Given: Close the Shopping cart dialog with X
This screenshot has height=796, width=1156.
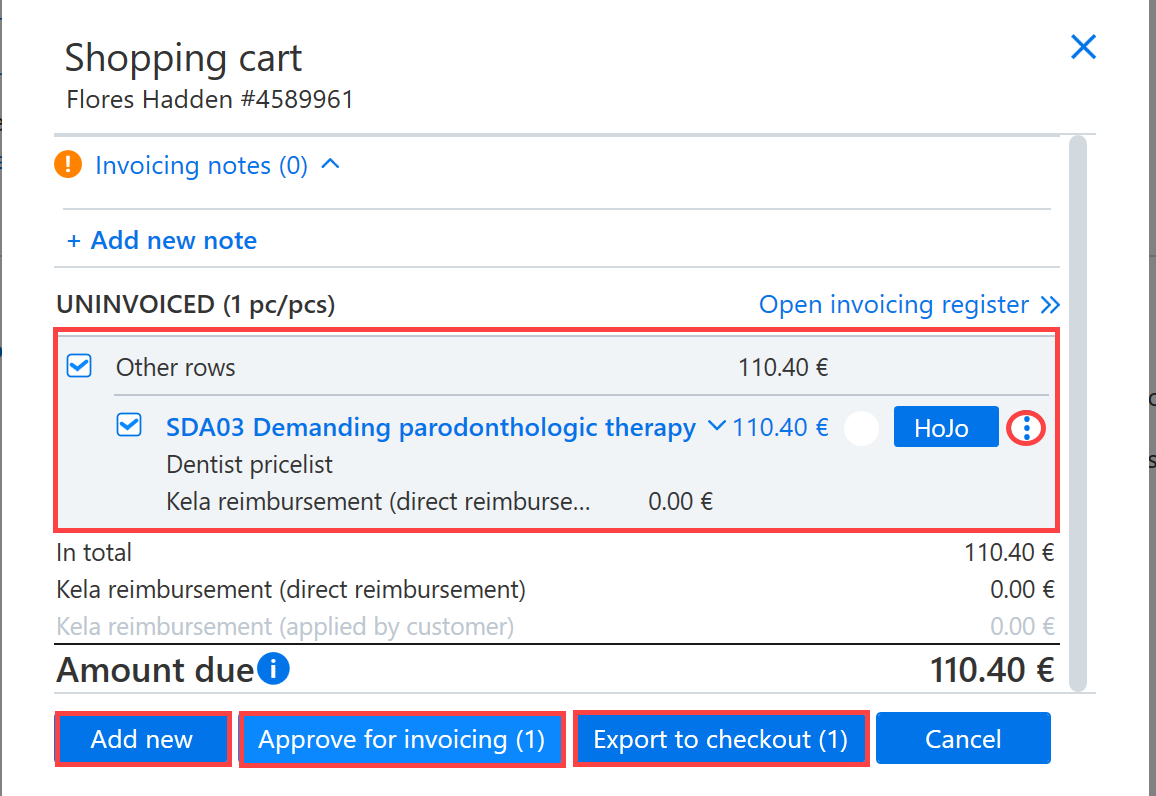Looking at the screenshot, I should [x=1083, y=47].
